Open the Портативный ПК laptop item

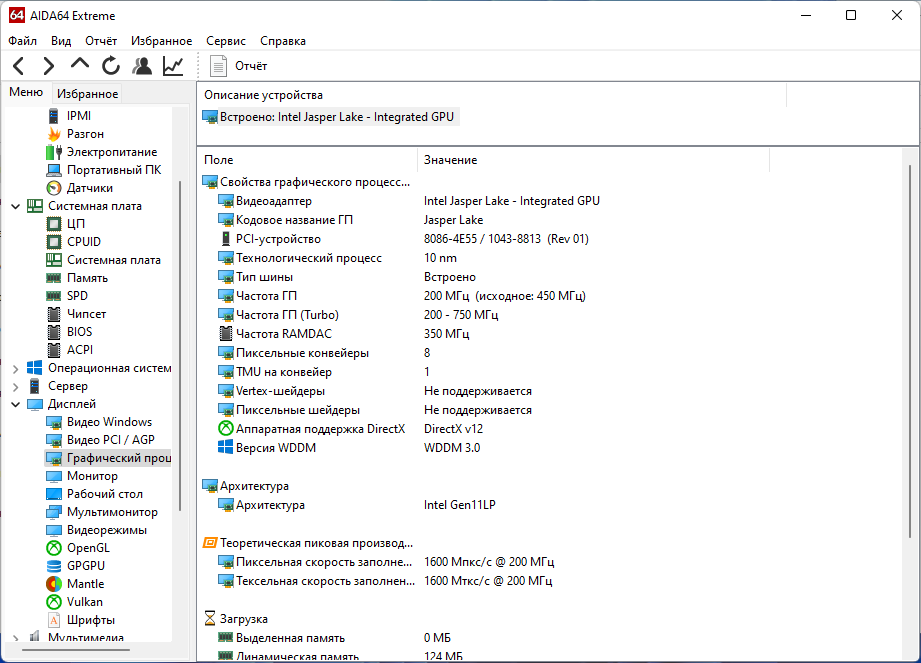point(103,170)
